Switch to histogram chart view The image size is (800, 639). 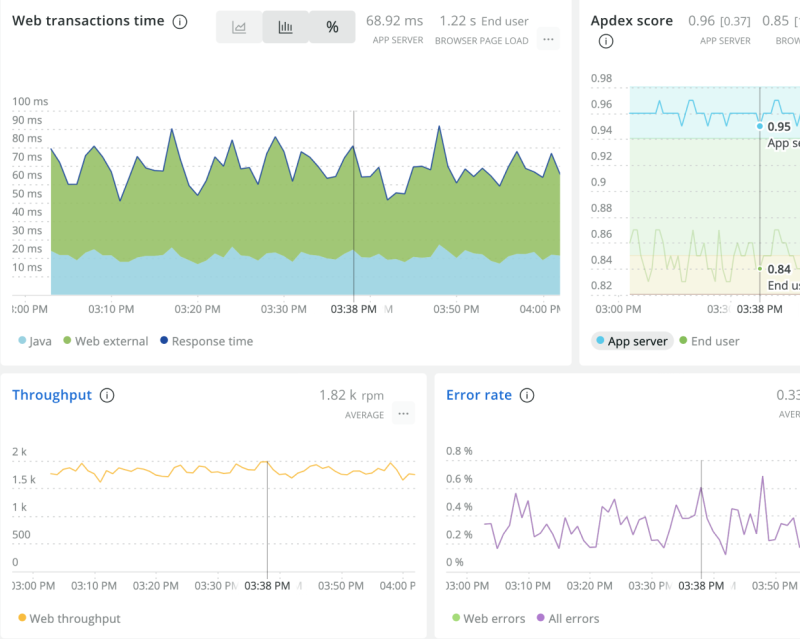[285, 28]
